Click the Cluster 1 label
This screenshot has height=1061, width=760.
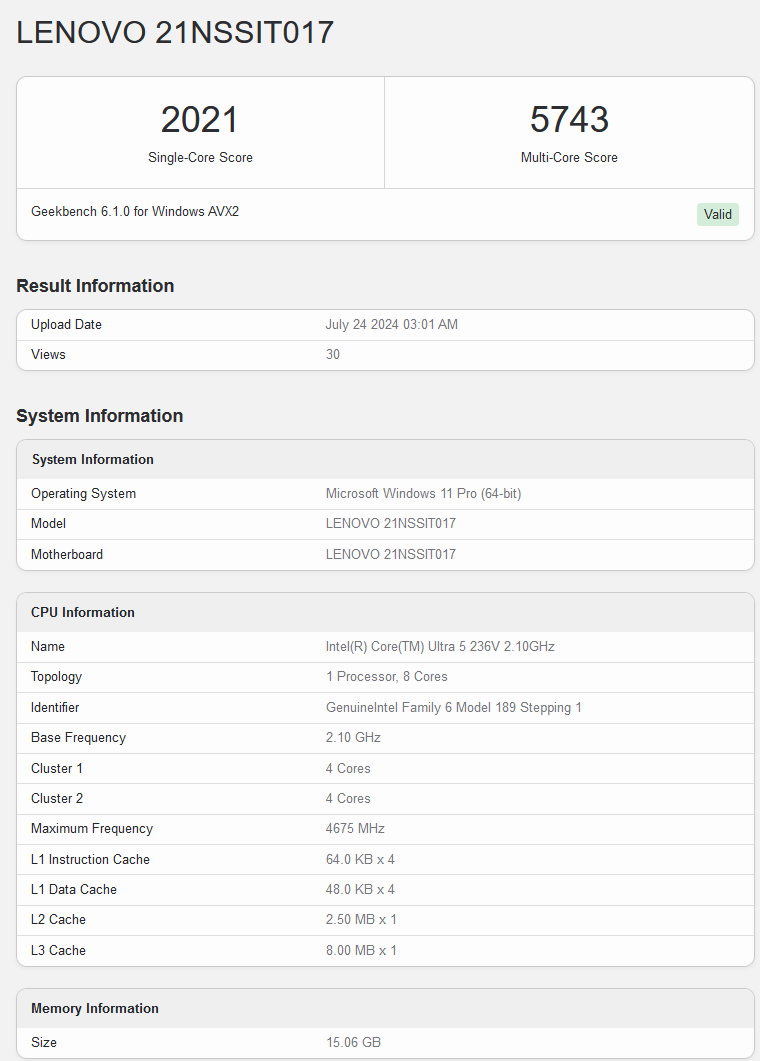pyautogui.click(x=57, y=769)
